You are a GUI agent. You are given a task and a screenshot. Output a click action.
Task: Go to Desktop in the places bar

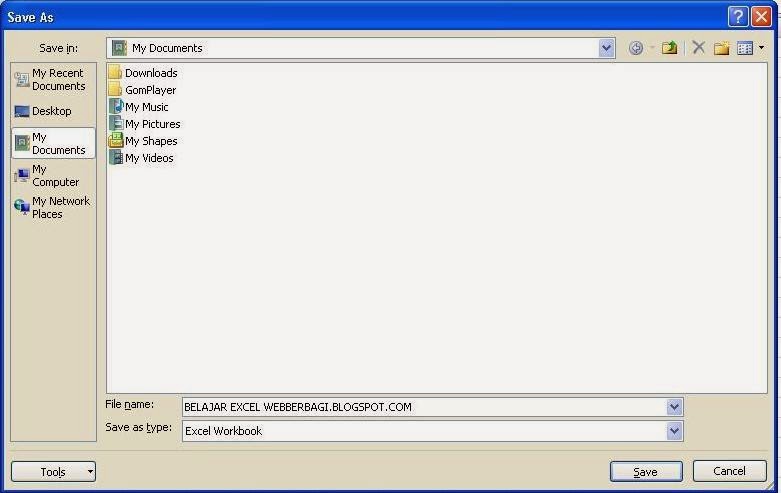click(x=53, y=111)
